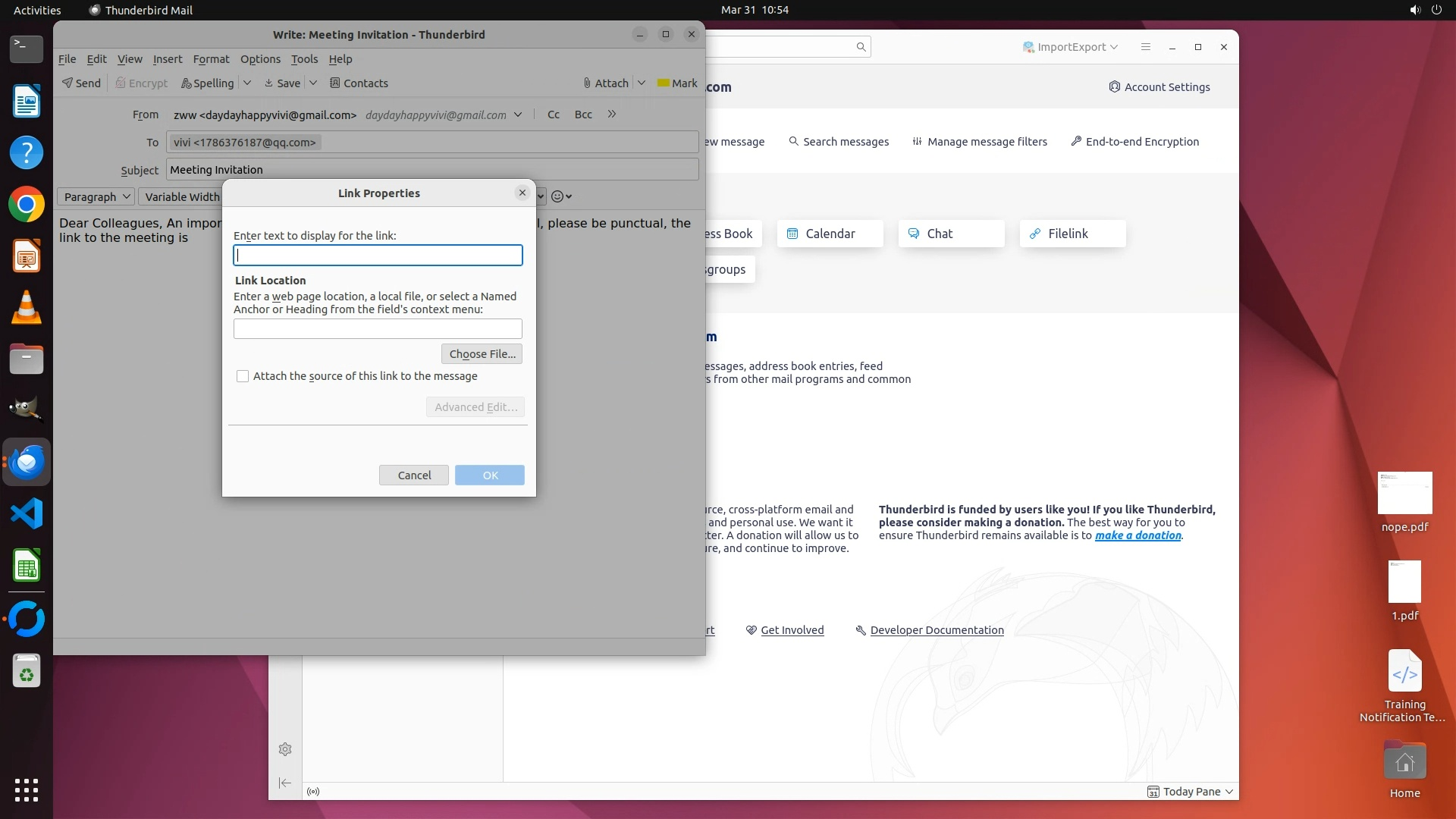
Task: Open the From sender address dropdown
Action: coord(517,115)
